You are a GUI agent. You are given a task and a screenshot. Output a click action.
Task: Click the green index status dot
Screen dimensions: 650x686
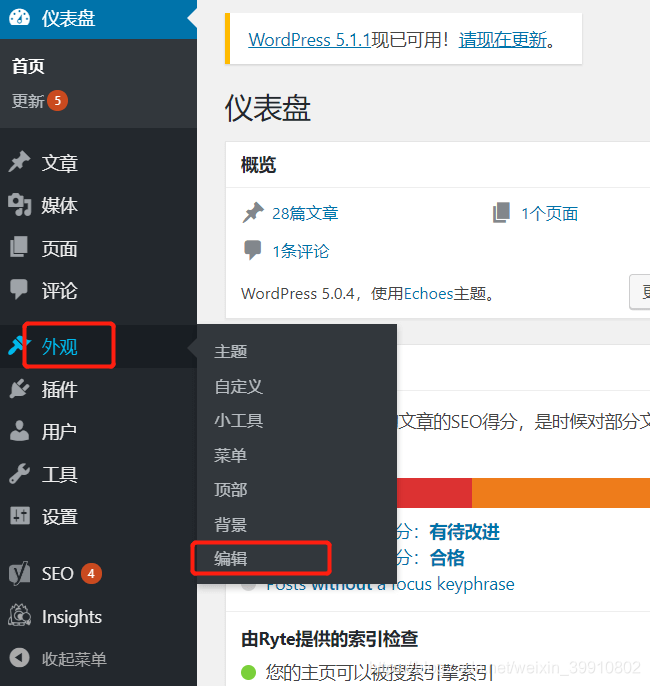coord(248,672)
